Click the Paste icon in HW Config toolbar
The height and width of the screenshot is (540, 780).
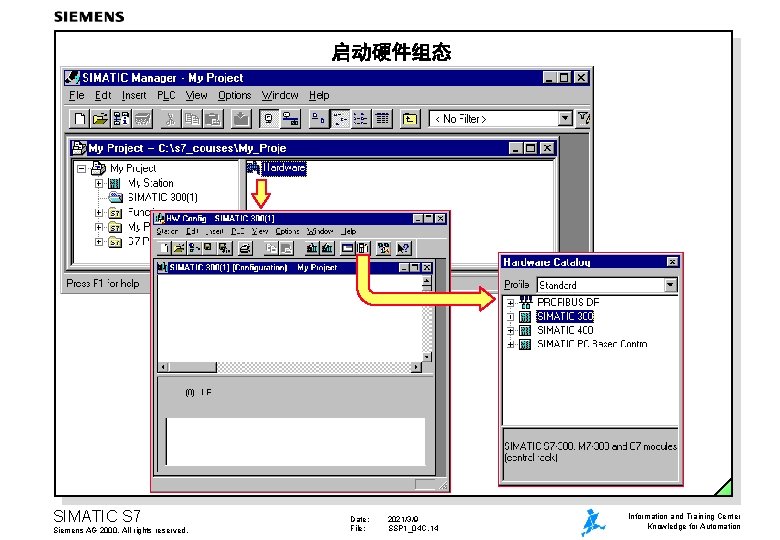tap(286, 248)
